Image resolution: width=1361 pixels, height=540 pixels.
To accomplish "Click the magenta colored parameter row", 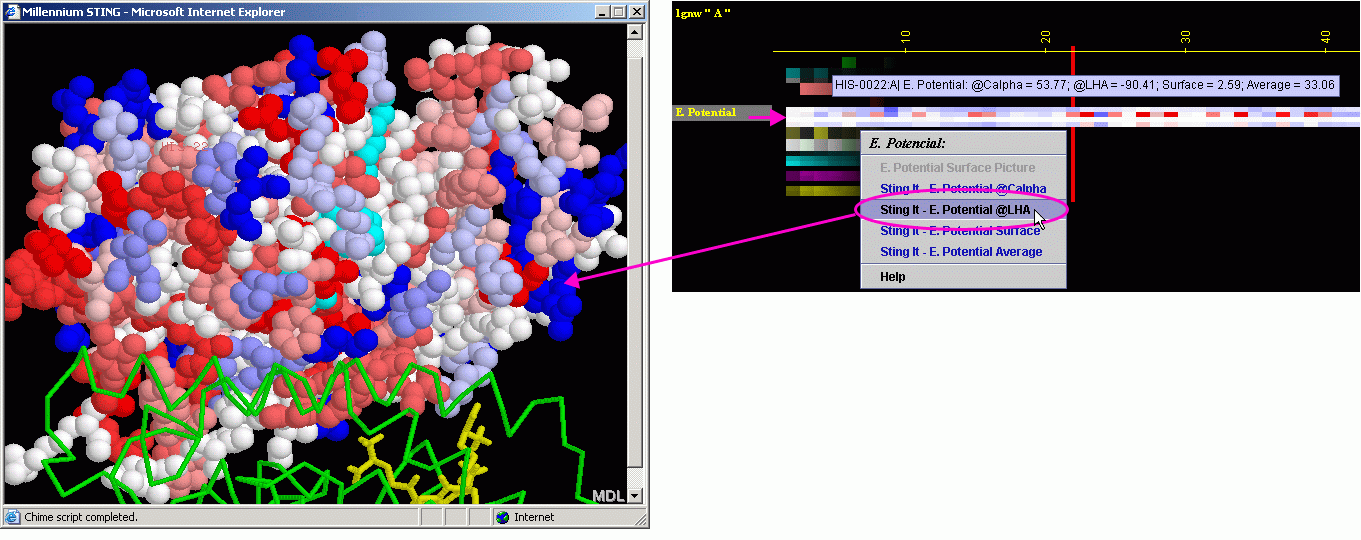I will click(x=823, y=175).
